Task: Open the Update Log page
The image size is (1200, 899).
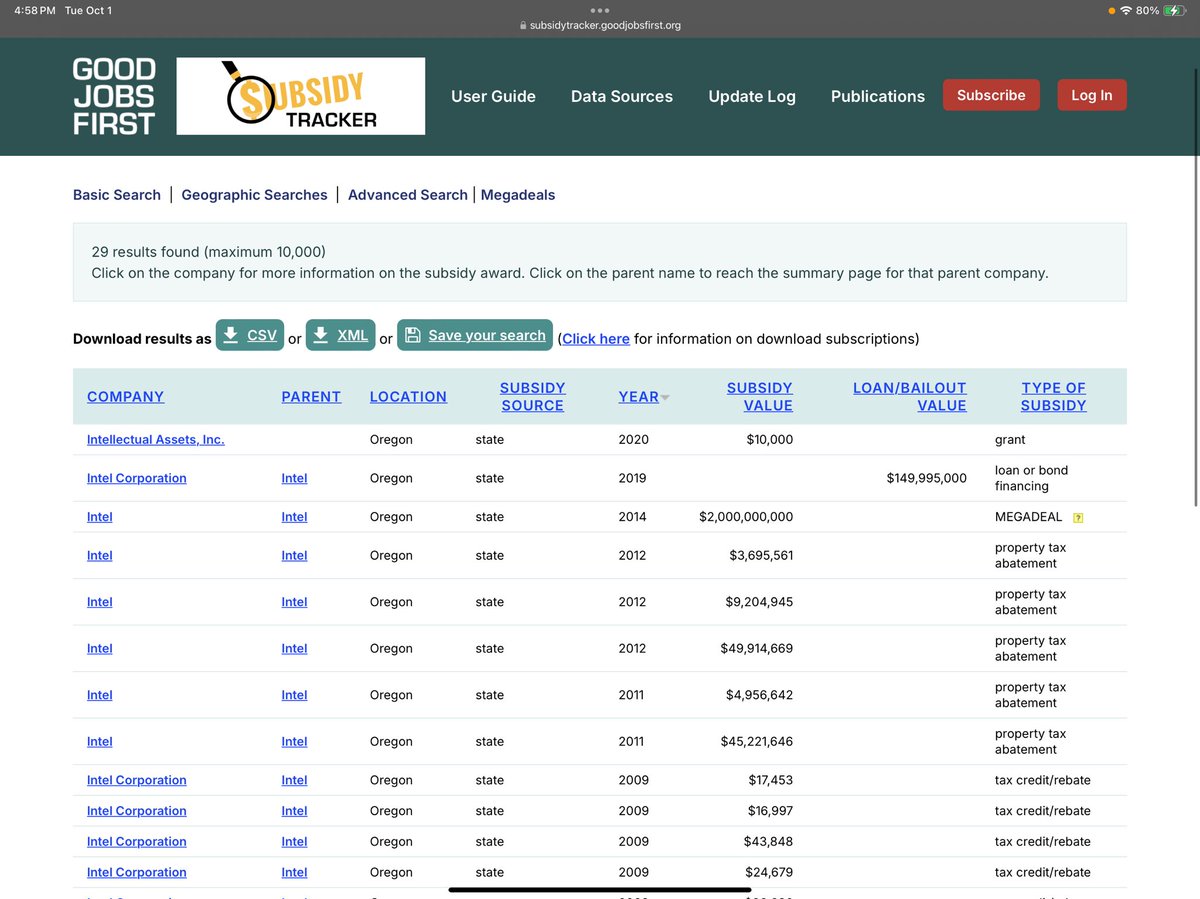Action: [752, 96]
